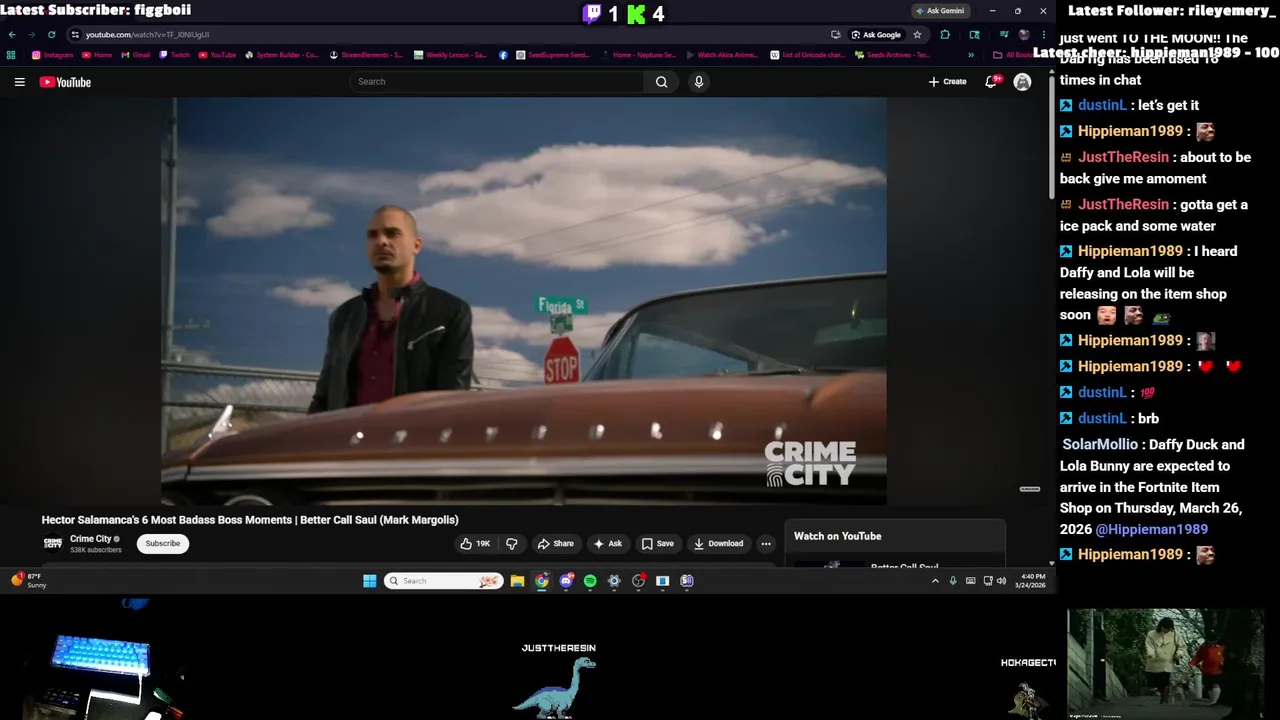Open the YouTube hamburger guide menu
Viewport: 1280px width, 720px height.
(x=19, y=82)
